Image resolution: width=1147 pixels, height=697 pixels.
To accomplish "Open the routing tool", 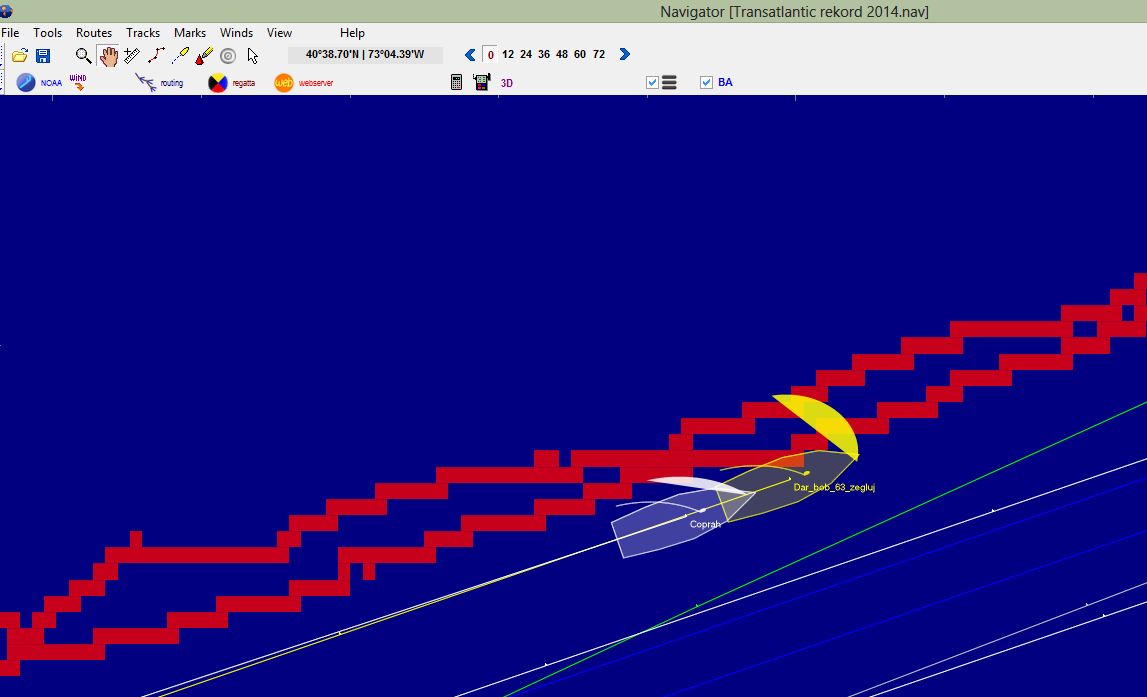I will click(x=159, y=83).
